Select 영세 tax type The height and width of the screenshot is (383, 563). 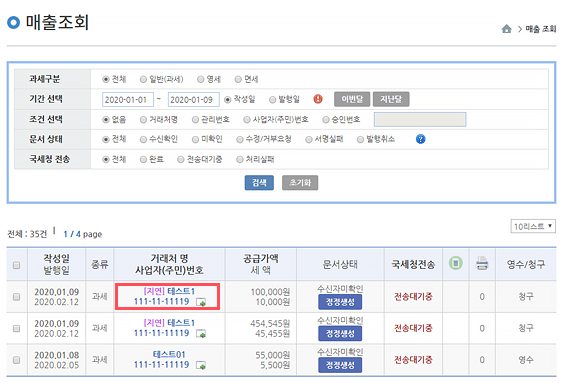click(x=201, y=79)
